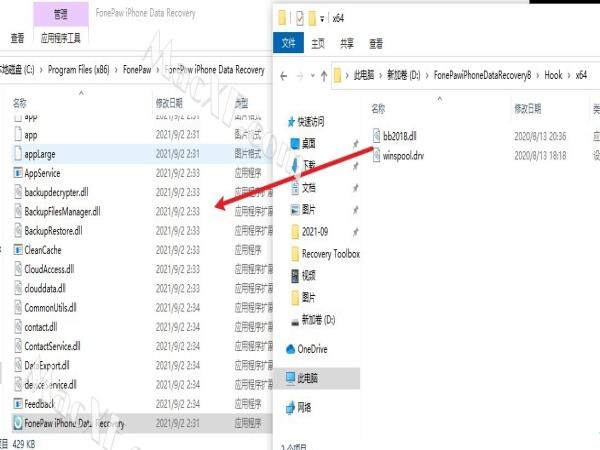Click FonePaw breadcrumb in left window
This screenshot has width=600, height=450.
tap(137, 70)
